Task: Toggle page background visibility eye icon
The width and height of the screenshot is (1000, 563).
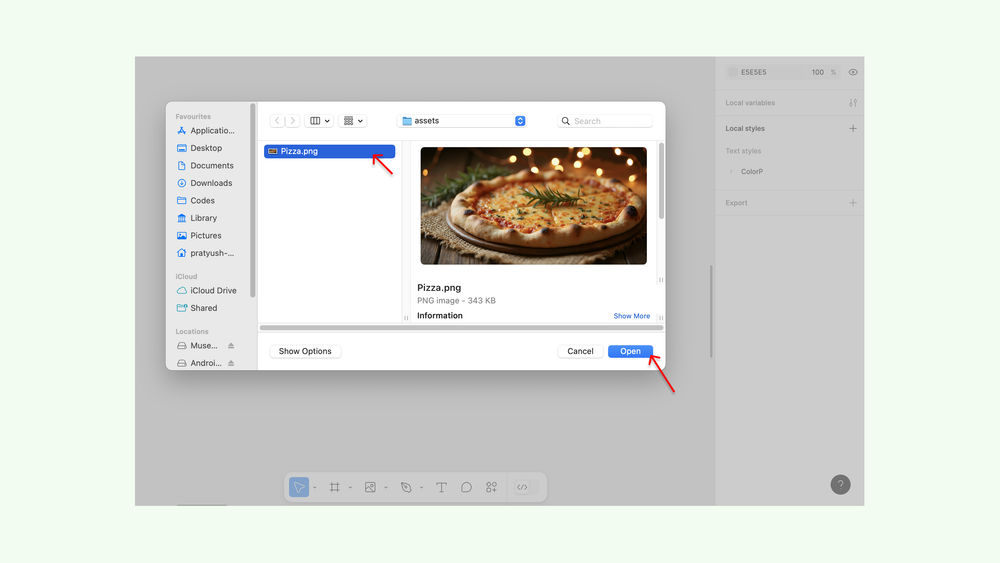Action: pos(853,72)
